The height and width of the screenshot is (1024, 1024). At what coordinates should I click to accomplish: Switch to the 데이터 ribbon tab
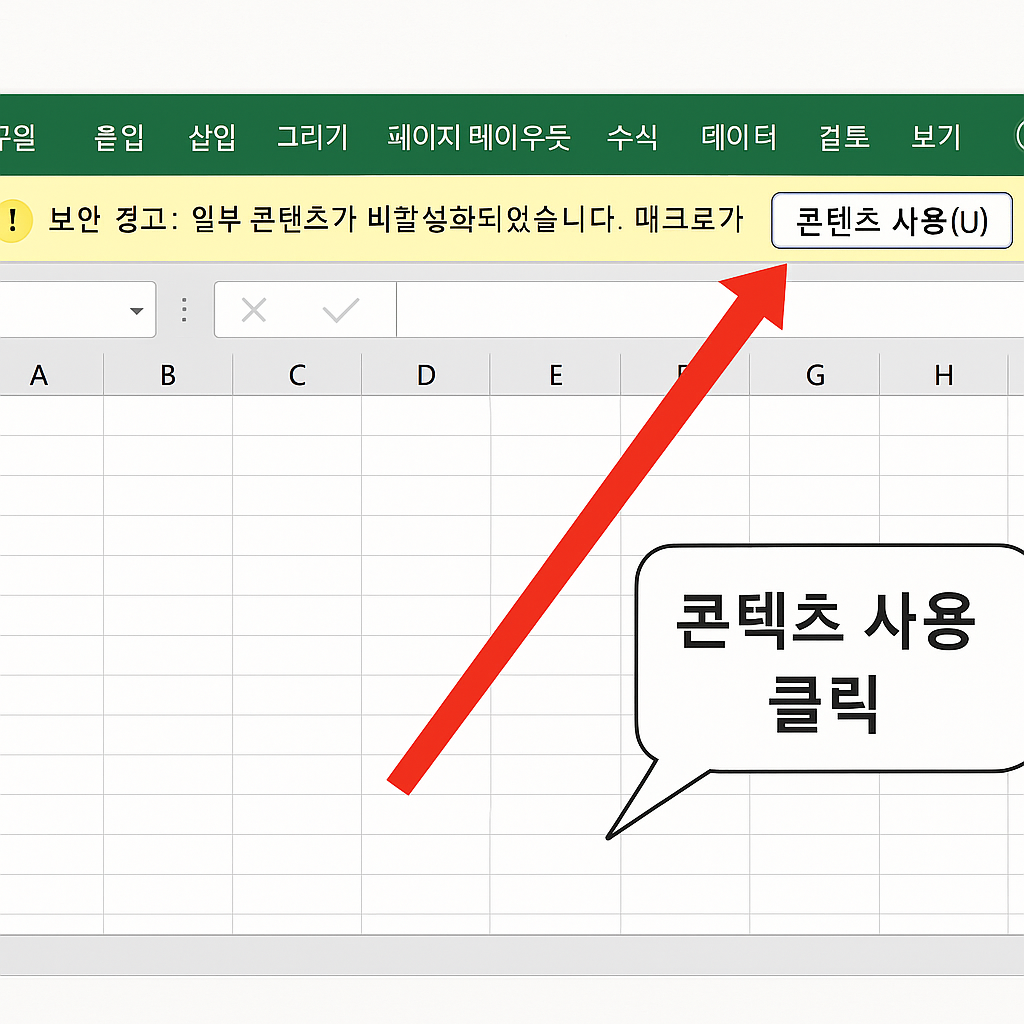point(740,138)
